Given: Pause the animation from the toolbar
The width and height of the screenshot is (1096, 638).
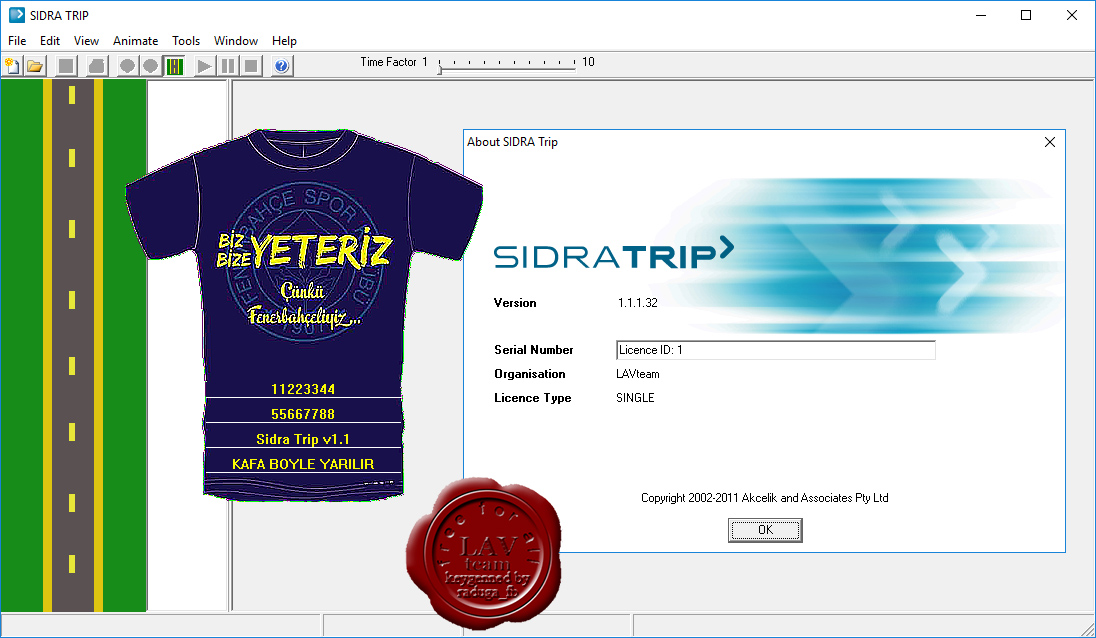Looking at the screenshot, I should coord(227,66).
